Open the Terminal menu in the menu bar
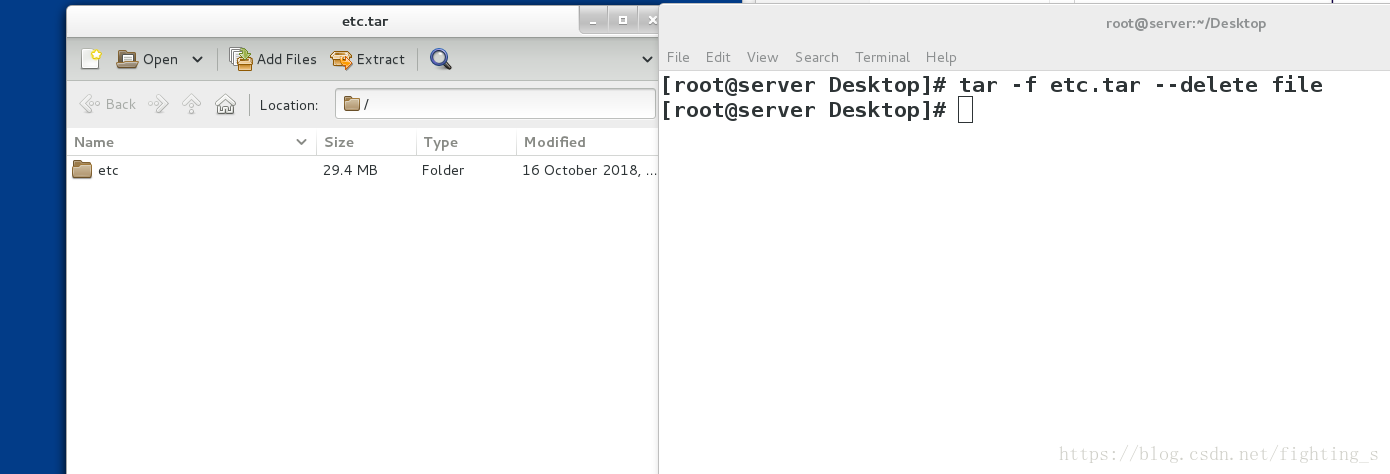Screen dimensions: 1390x474 point(882,57)
